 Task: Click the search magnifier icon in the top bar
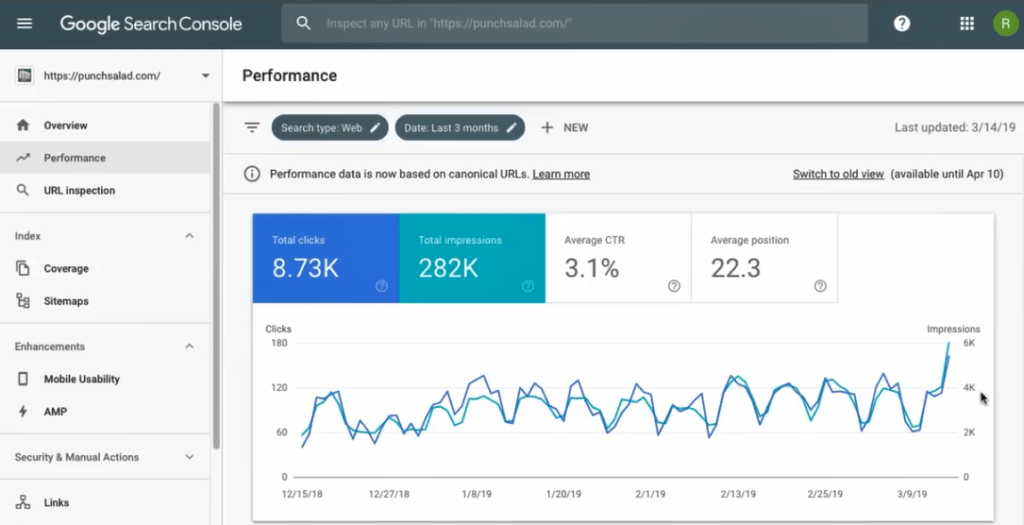(x=303, y=24)
